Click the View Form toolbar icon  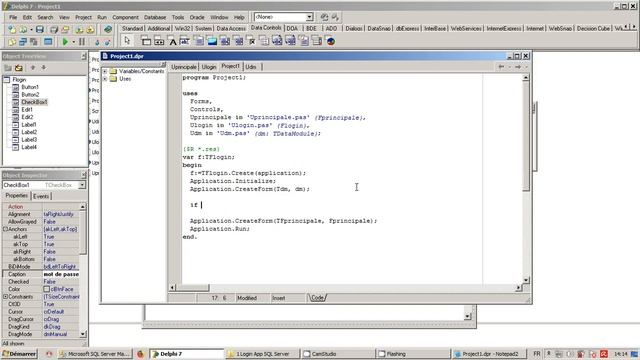click(23, 42)
